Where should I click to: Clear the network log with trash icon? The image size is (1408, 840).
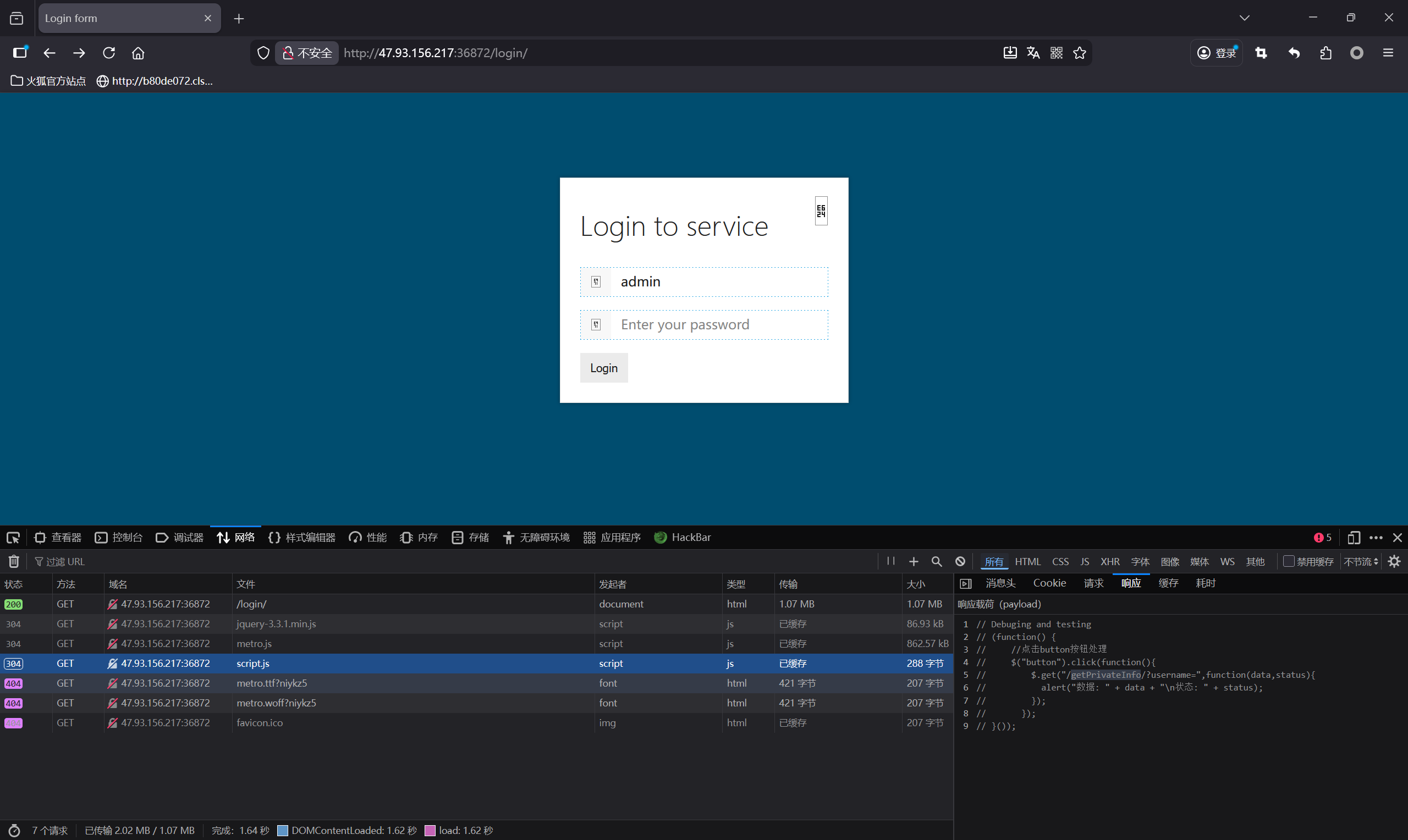(14, 561)
